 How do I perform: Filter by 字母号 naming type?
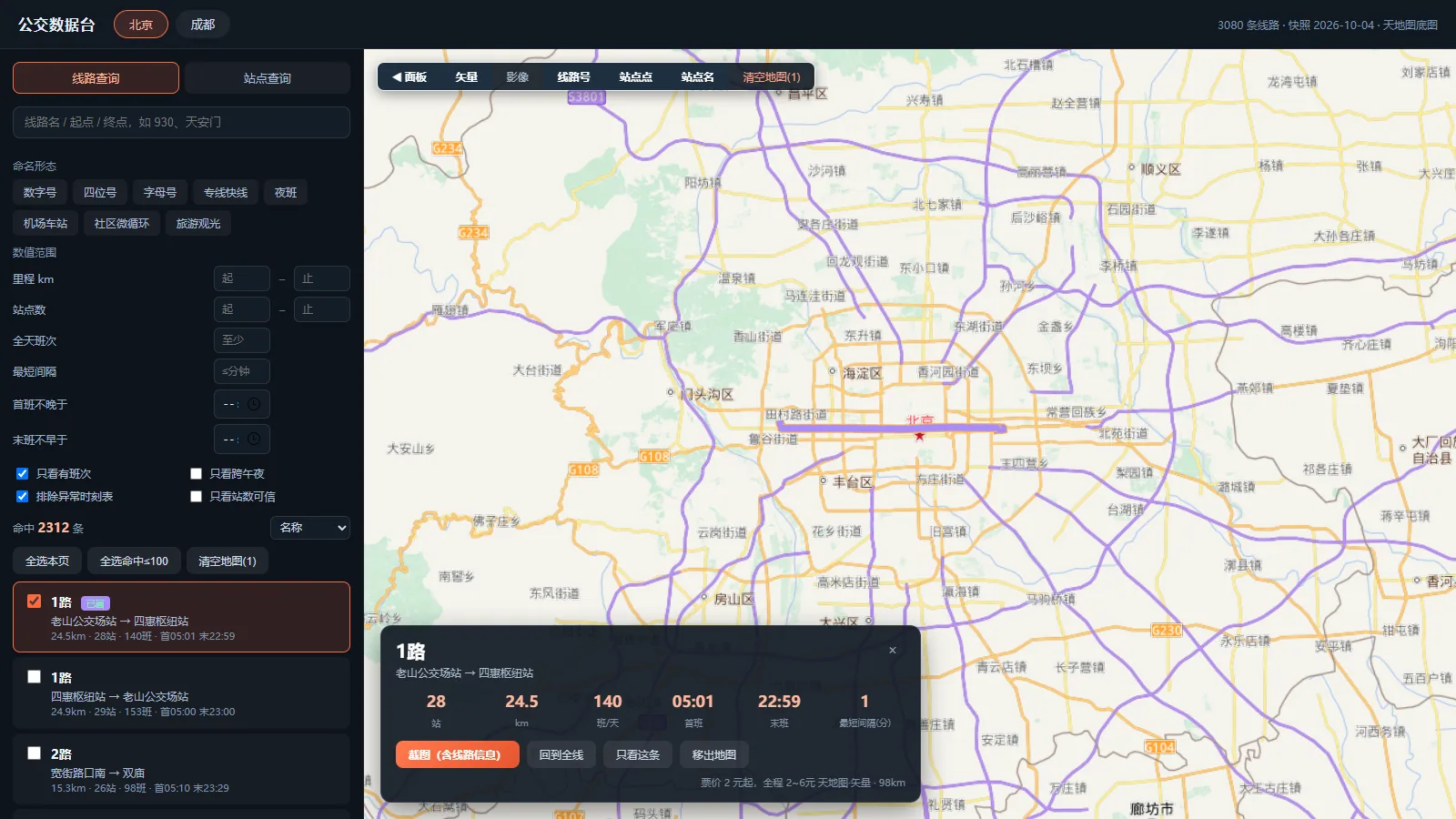[160, 193]
